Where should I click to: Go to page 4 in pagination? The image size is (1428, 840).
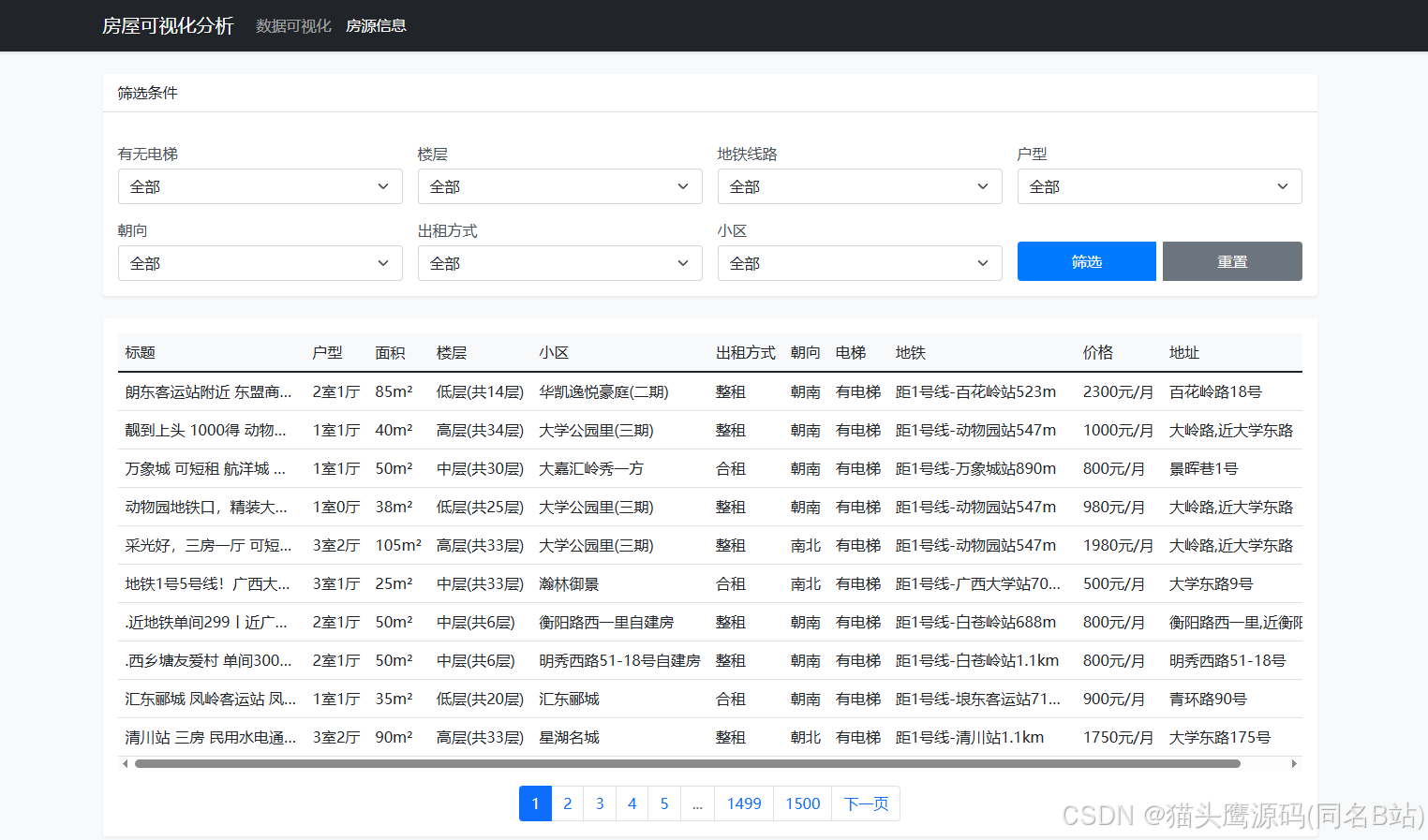tap(632, 803)
